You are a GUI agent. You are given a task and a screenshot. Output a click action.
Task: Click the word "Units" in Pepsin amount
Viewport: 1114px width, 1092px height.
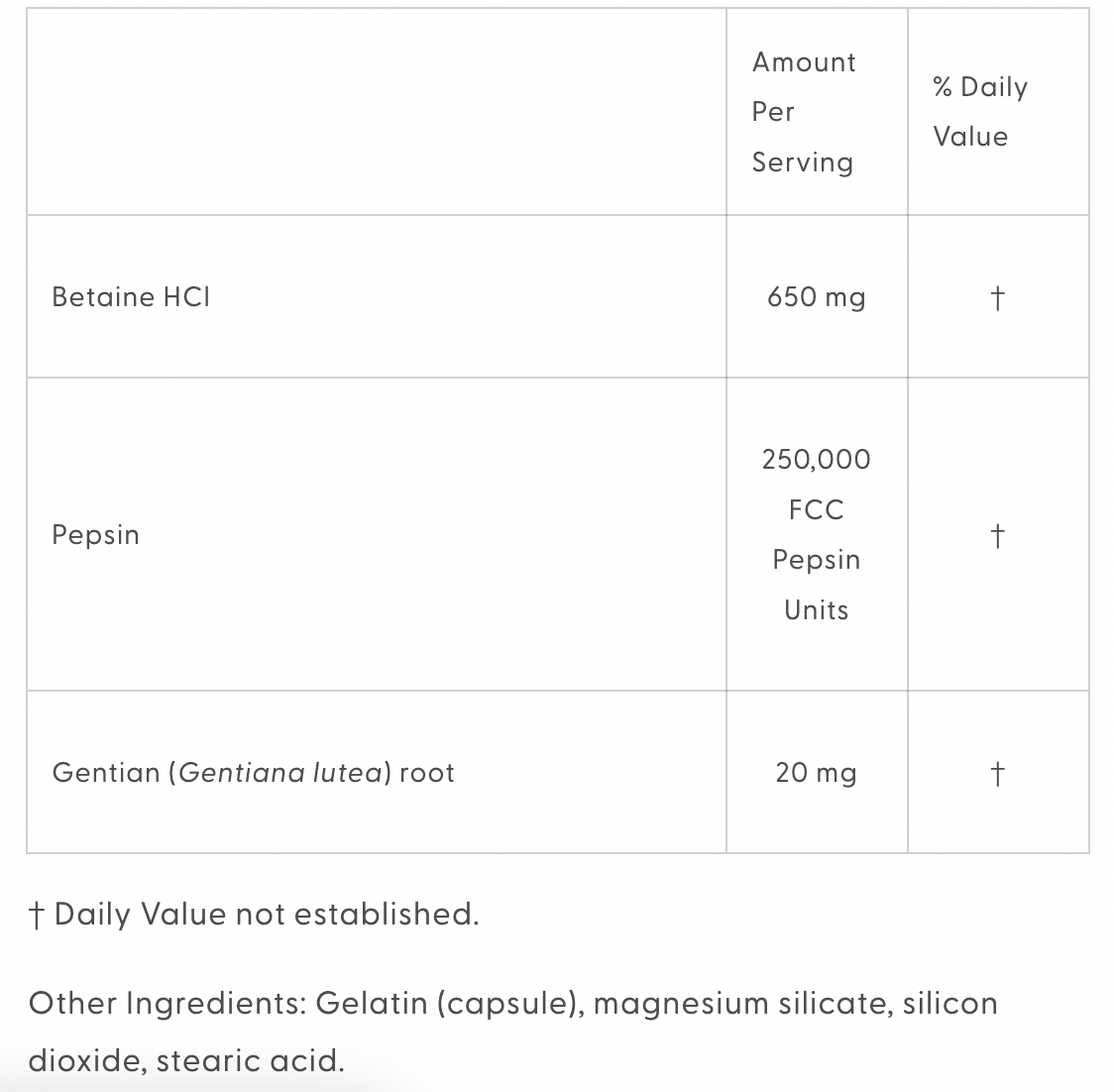tap(816, 610)
